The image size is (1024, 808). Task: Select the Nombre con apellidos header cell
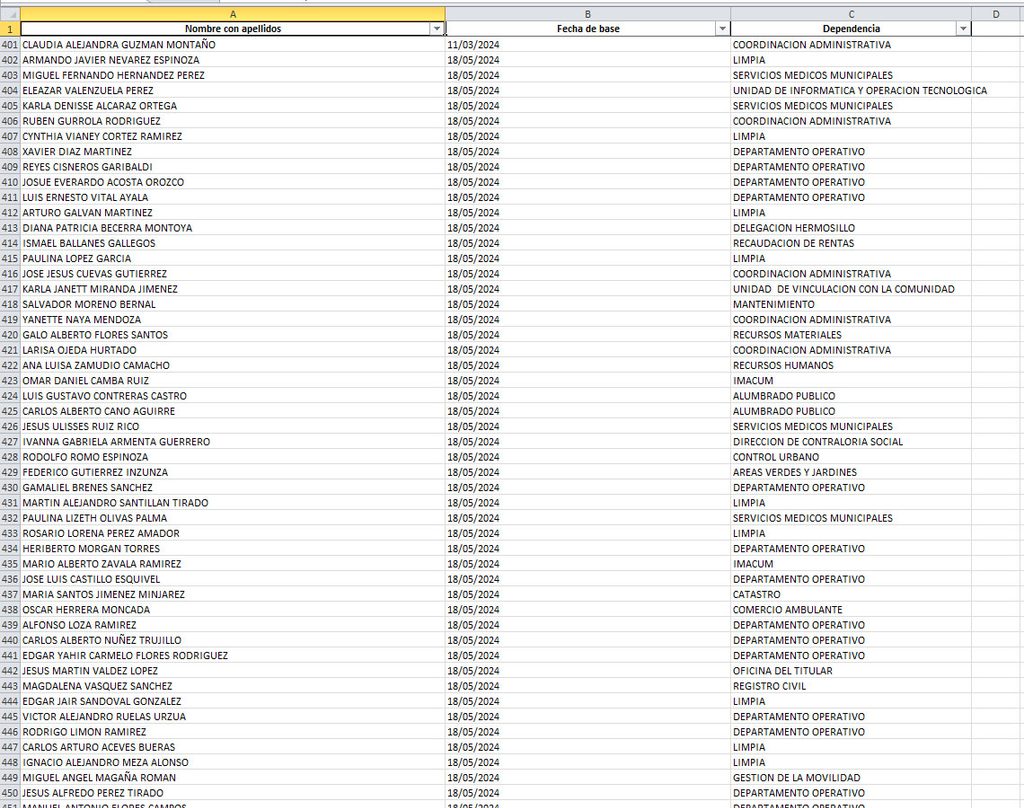233,29
